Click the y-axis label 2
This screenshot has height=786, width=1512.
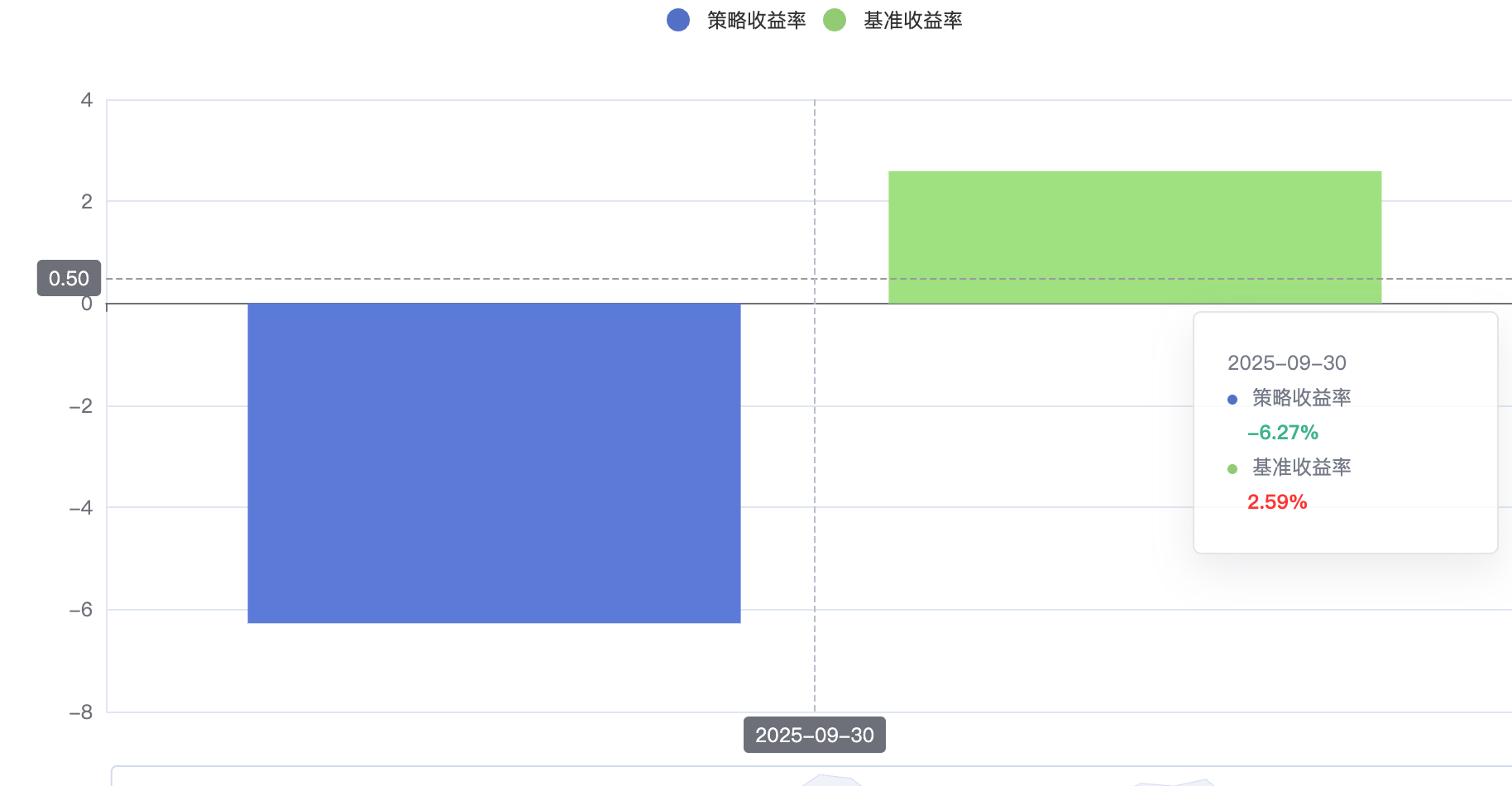tap(87, 201)
